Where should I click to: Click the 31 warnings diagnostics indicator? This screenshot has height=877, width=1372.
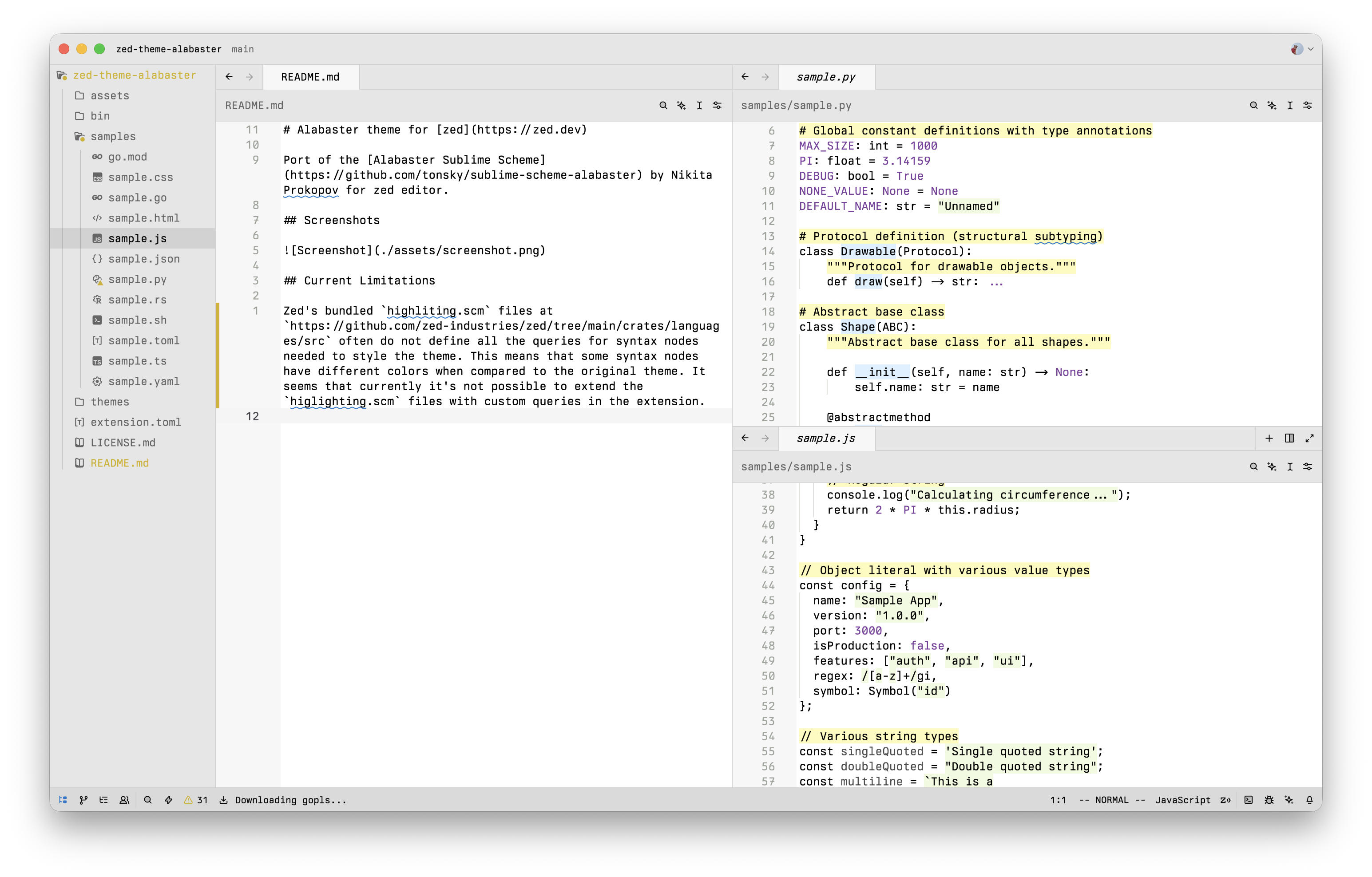(195, 799)
